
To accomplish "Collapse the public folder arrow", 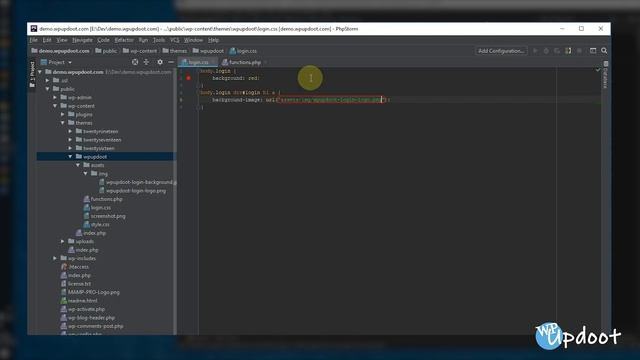I will 48,89.
